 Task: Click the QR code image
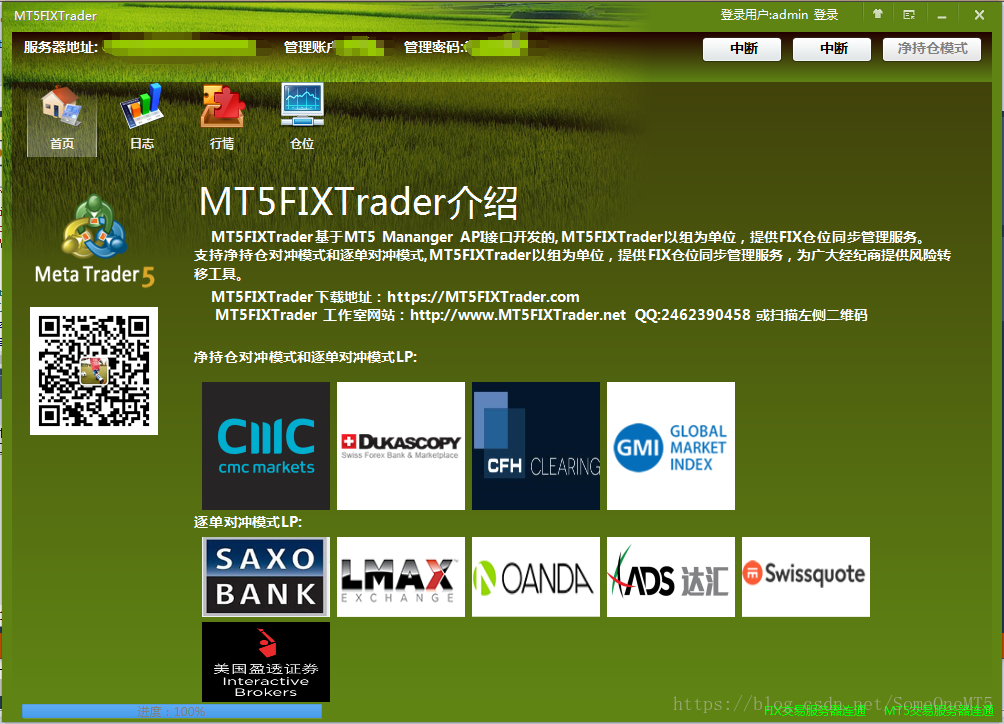click(x=94, y=371)
